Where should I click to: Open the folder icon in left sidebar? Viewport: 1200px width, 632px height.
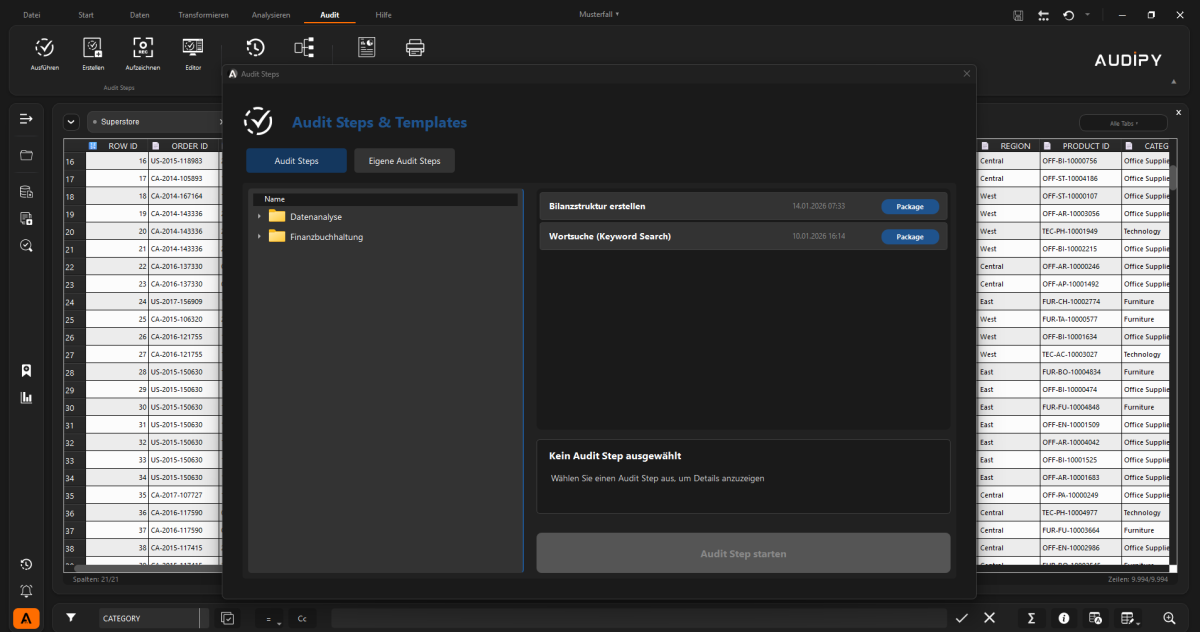pos(26,155)
